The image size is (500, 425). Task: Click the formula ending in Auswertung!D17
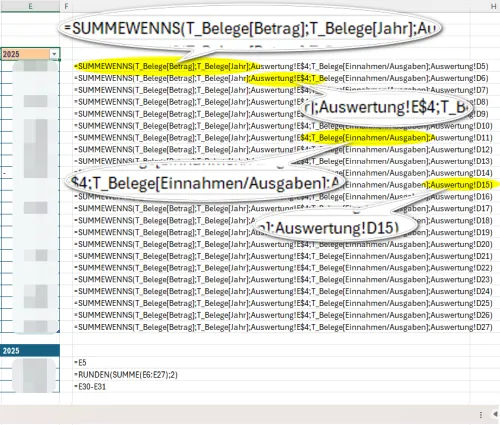click(283, 209)
